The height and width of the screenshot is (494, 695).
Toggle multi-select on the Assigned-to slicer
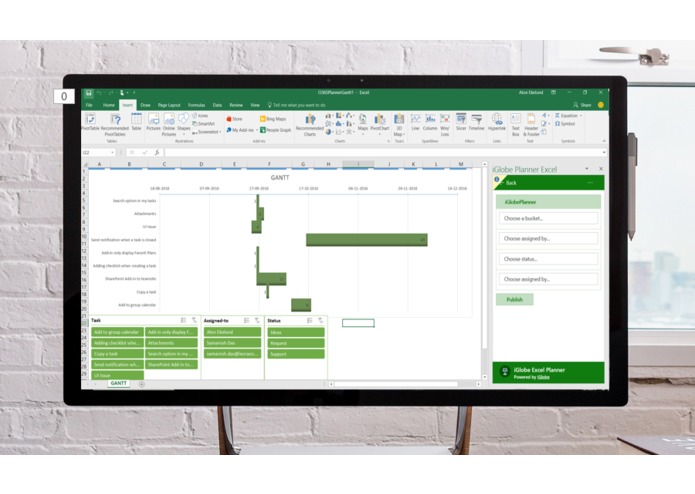pos(246,320)
